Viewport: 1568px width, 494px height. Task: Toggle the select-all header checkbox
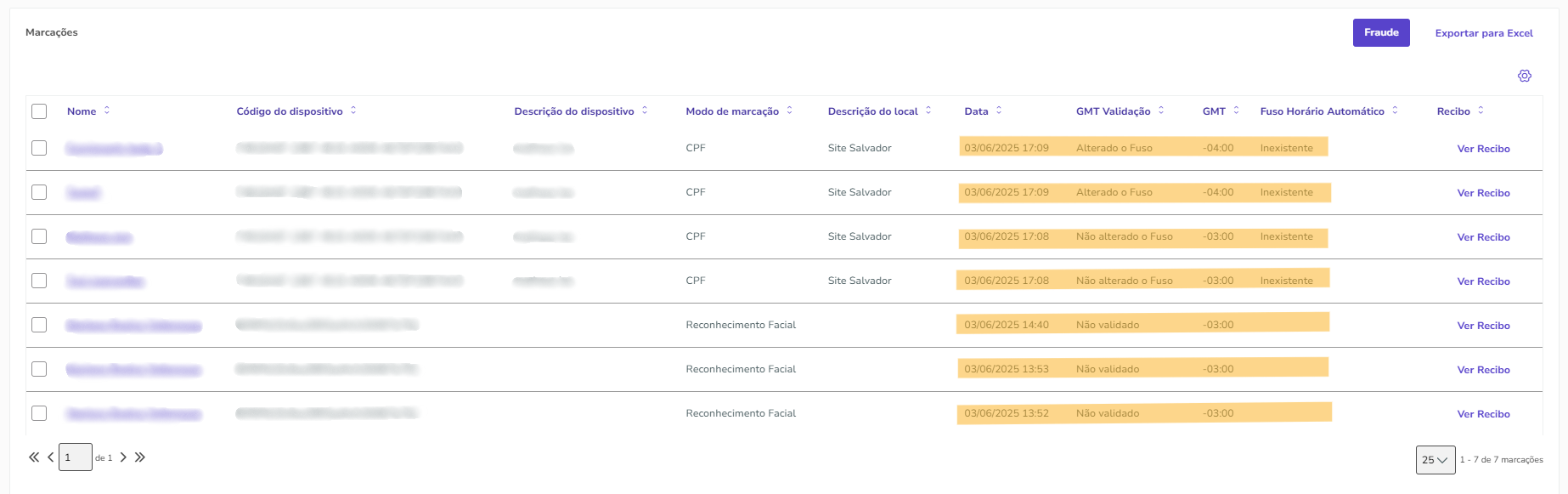pyautogui.click(x=39, y=111)
